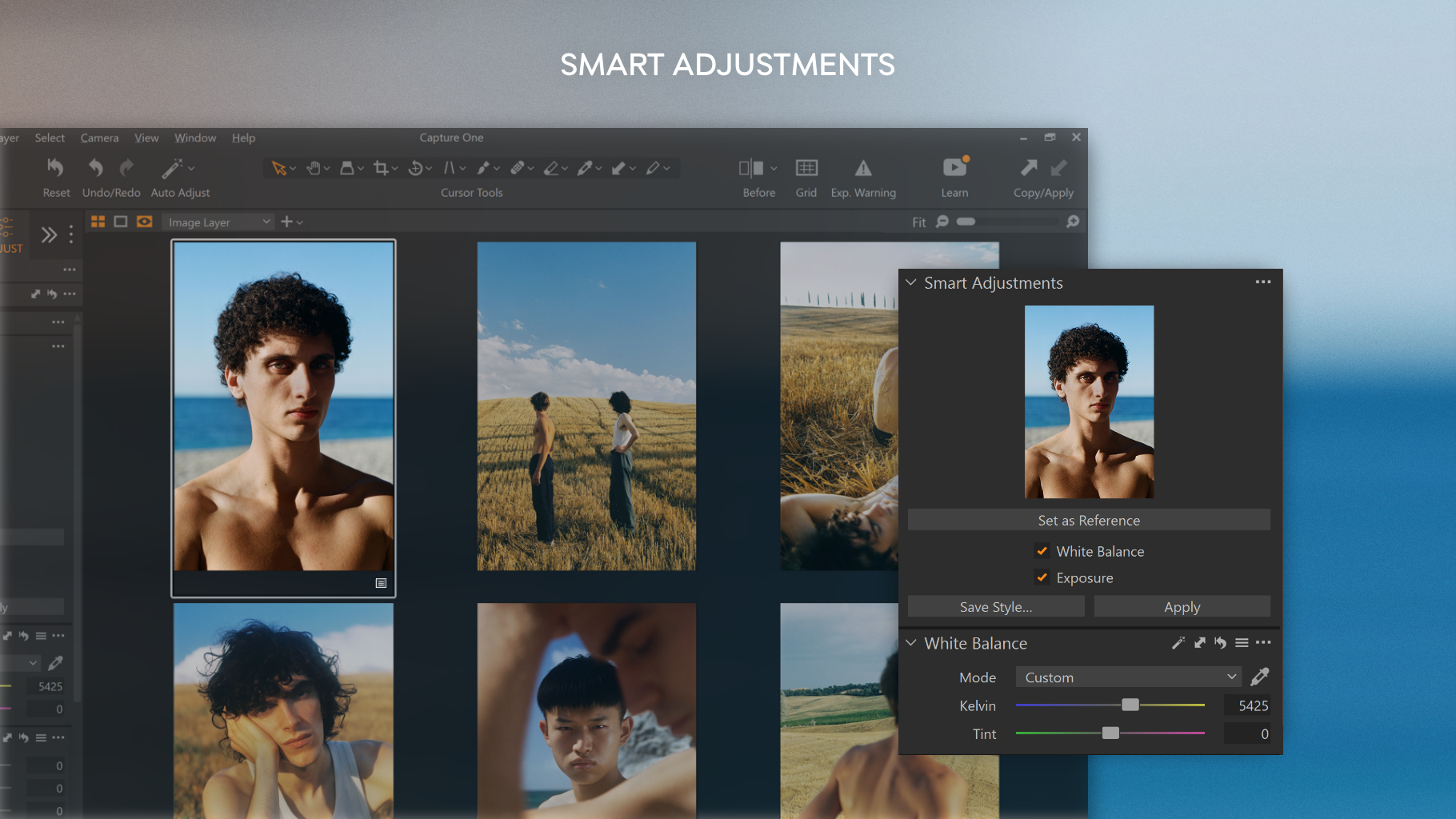Open the Image Layer dropdown
Image resolution: width=1456 pixels, height=819 pixels.
[218, 222]
